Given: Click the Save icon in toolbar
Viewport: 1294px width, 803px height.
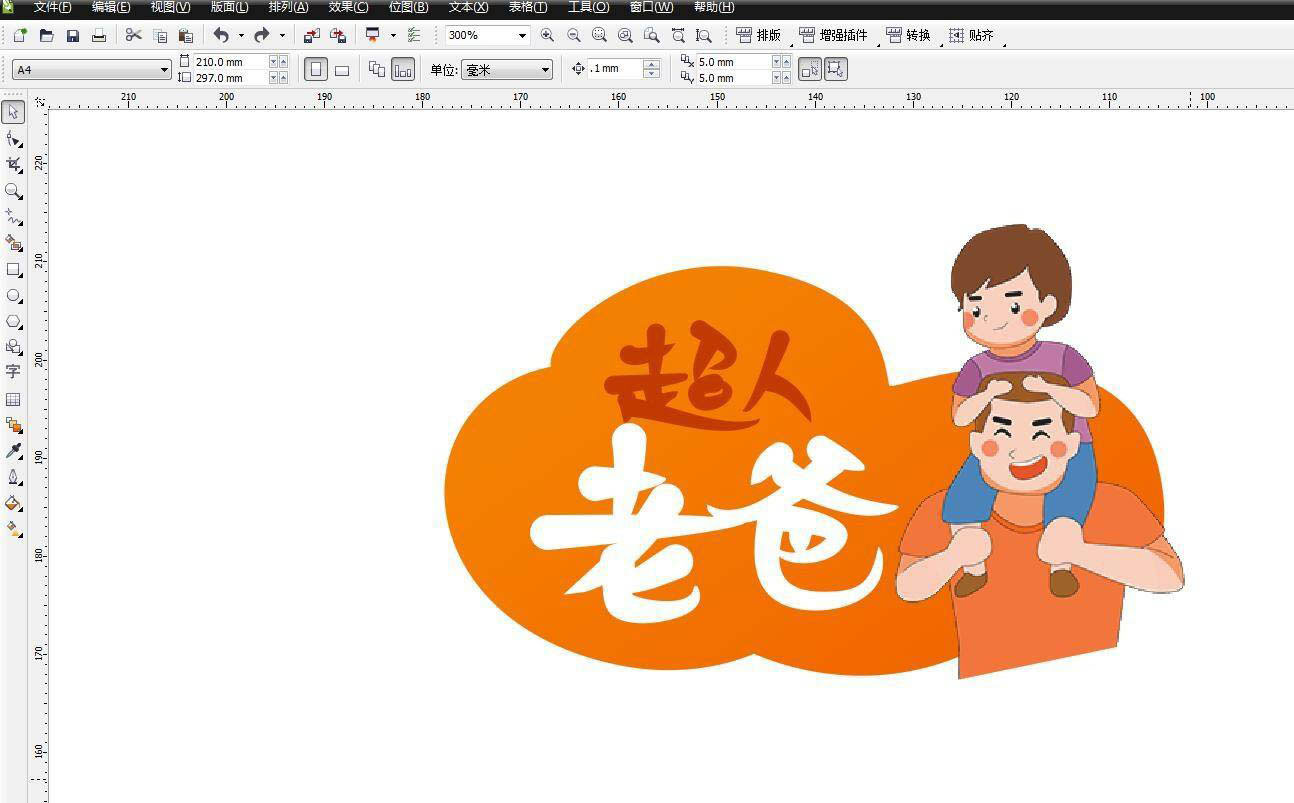Looking at the screenshot, I should 73,35.
